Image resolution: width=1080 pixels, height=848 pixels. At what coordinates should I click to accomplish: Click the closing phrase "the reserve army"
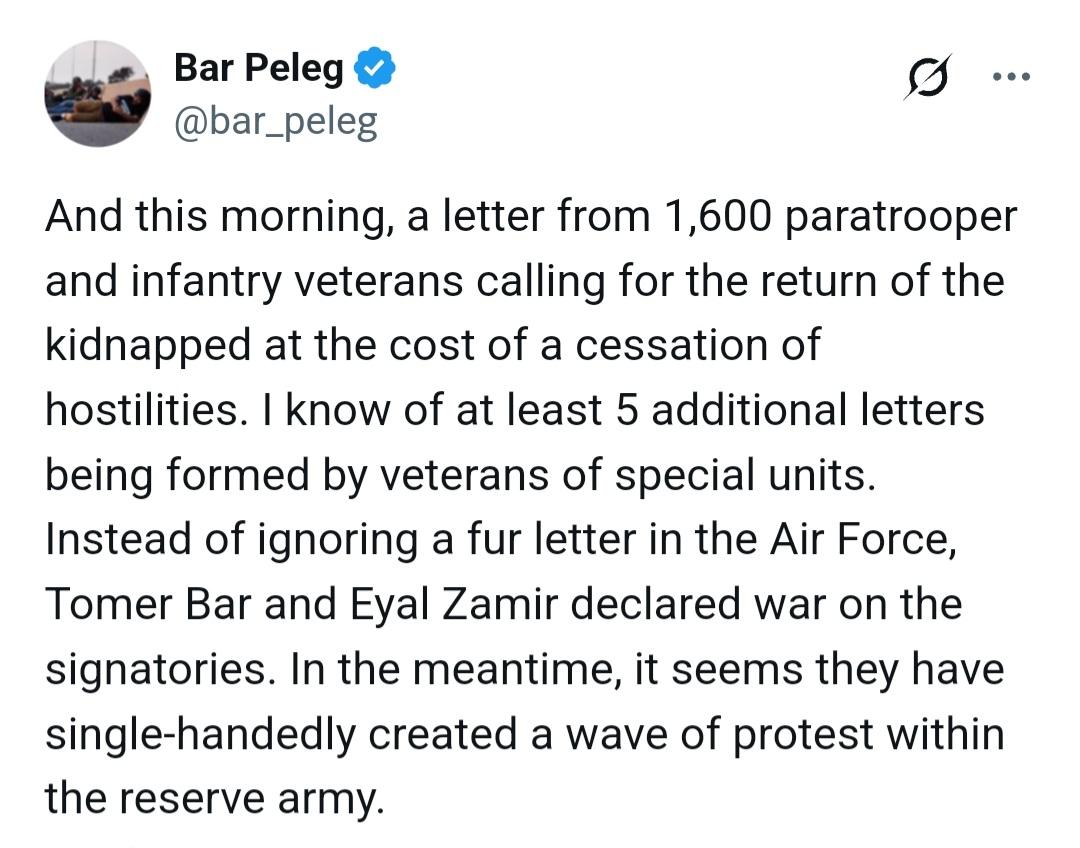pos(213,796)
